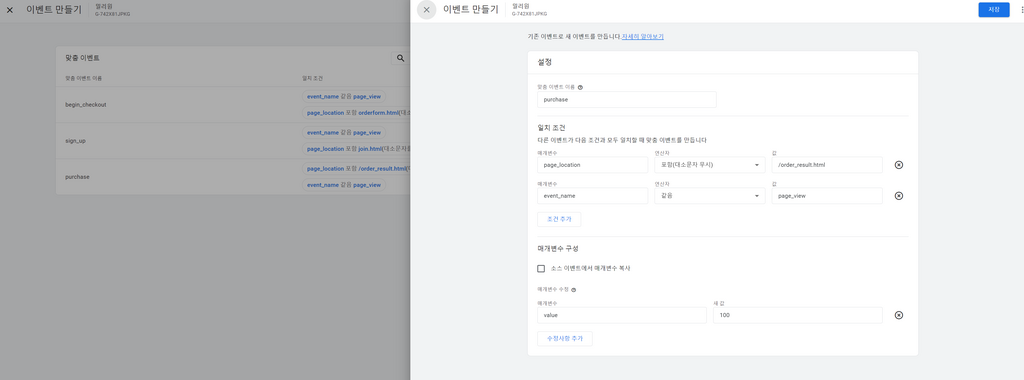Click the blue 저장 save button
1024x380 pixels.
click(993, 10)
